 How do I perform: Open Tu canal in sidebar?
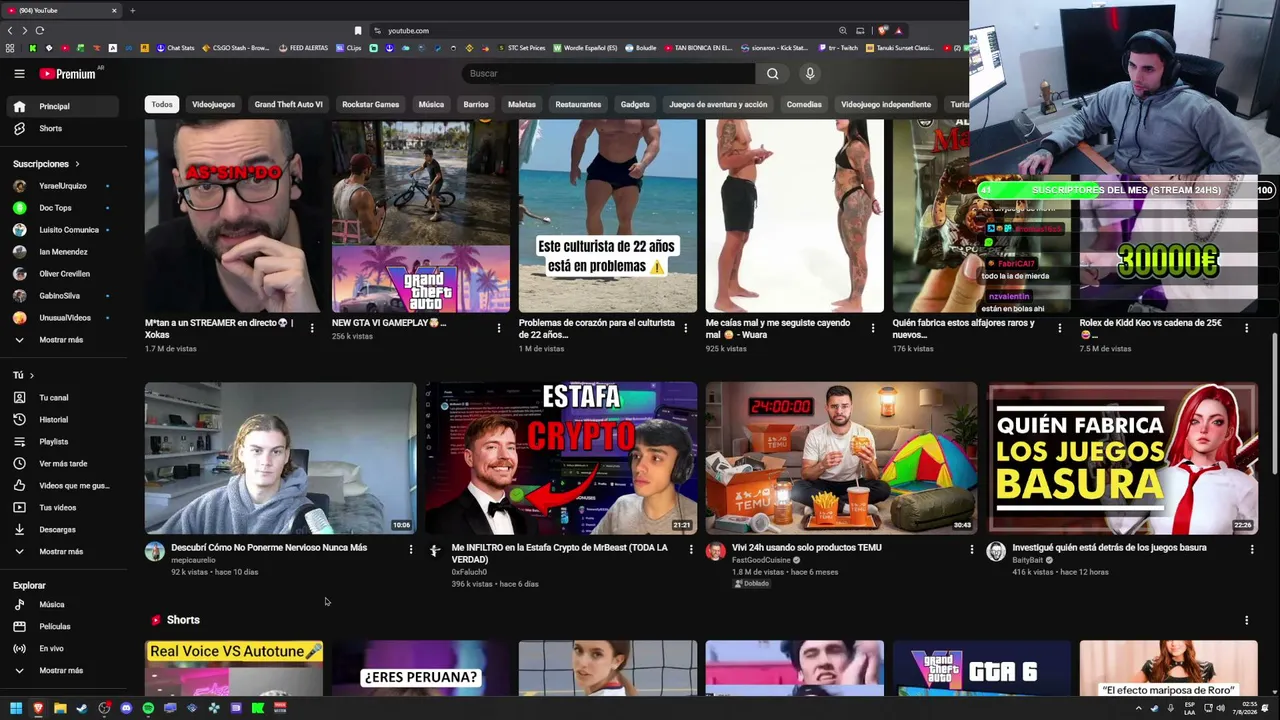[x=64, y=398]
